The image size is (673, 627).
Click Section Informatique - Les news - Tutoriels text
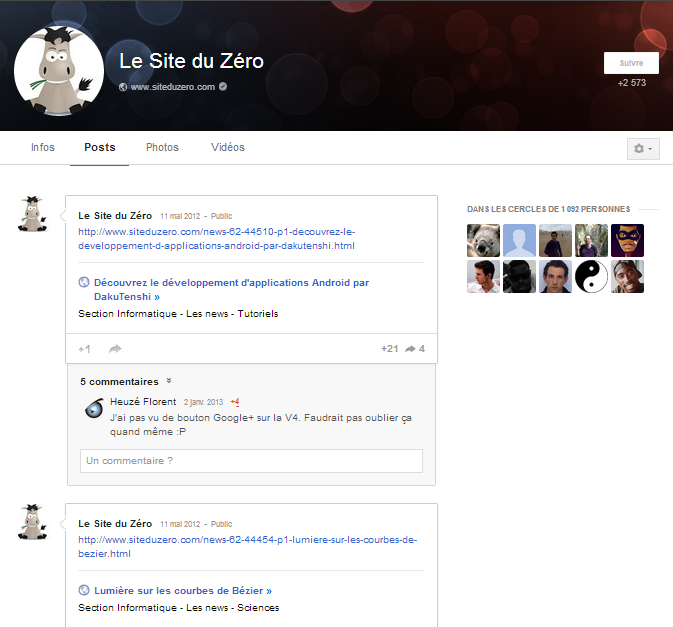tap(178, 314)
